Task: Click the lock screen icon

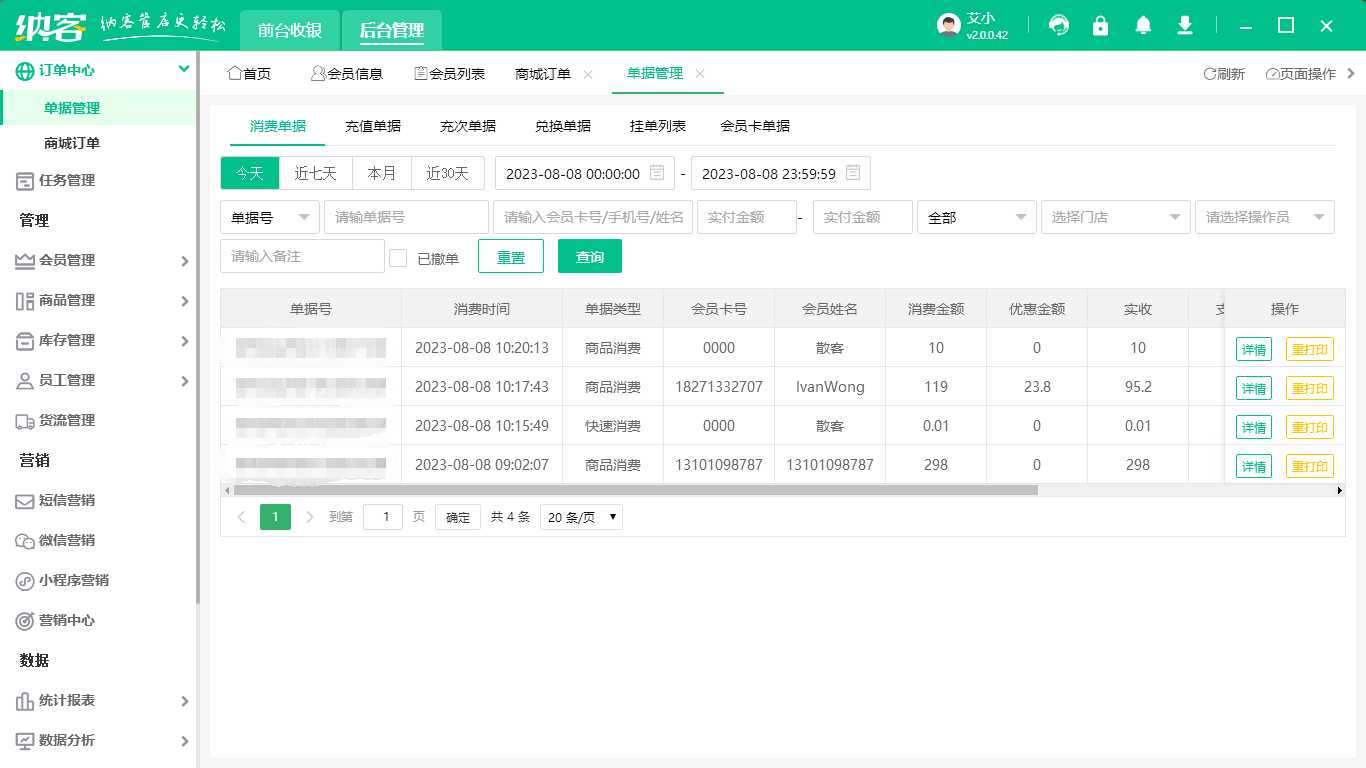Action: pos(1100,25)
